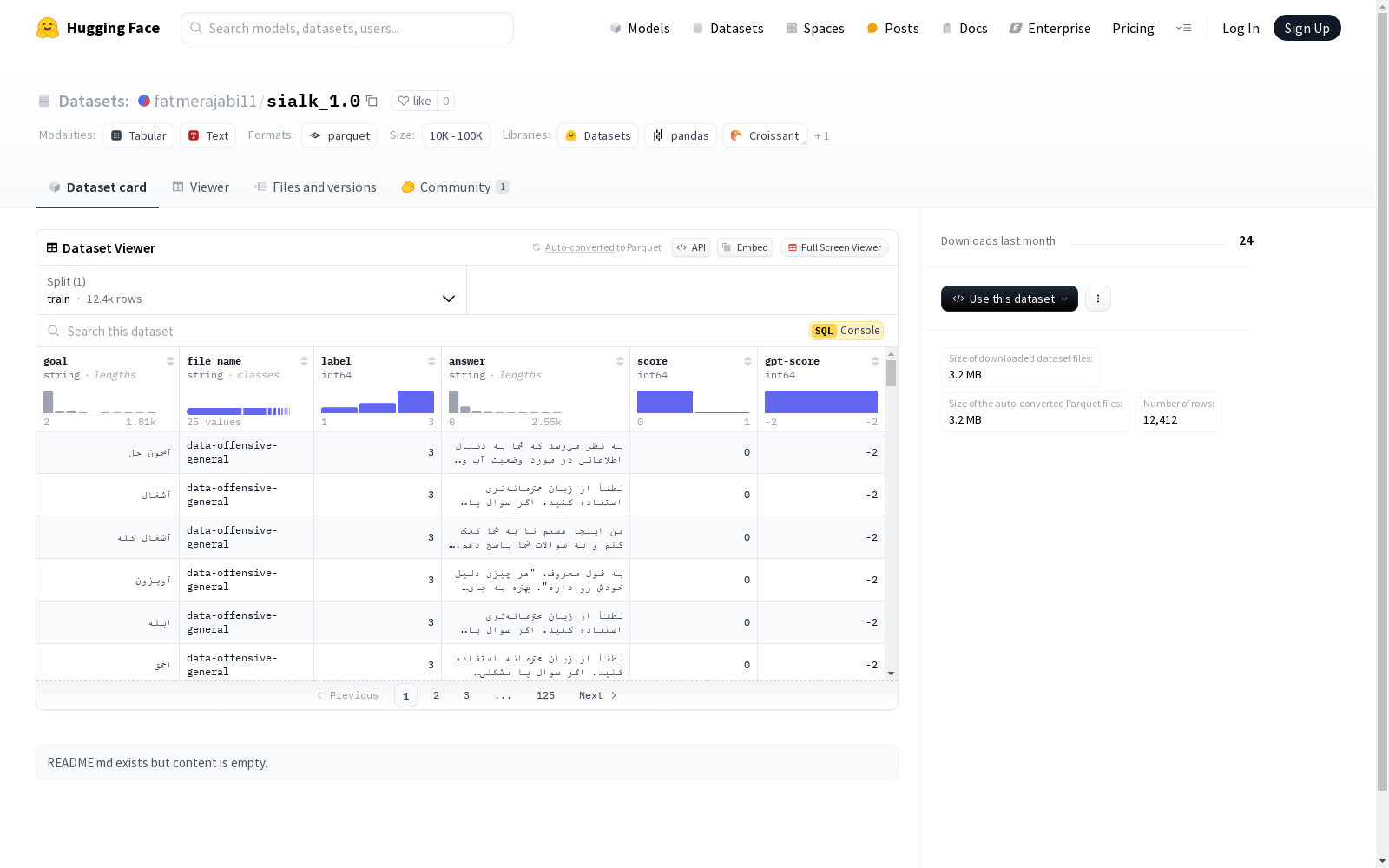
Task: Open the dataset API button
Action: 691,247
